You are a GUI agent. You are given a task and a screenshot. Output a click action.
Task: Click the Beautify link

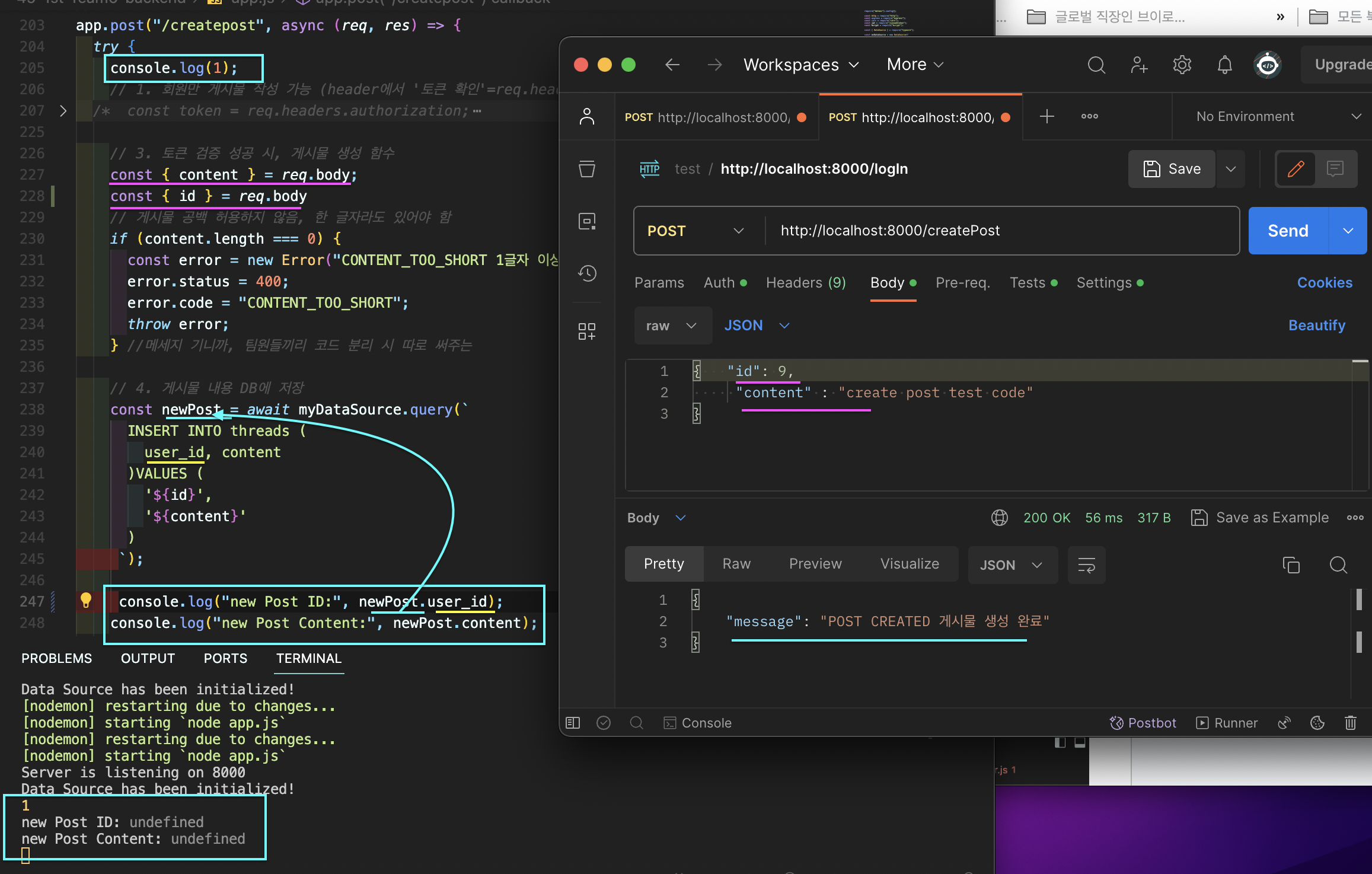pos(1316,326)
